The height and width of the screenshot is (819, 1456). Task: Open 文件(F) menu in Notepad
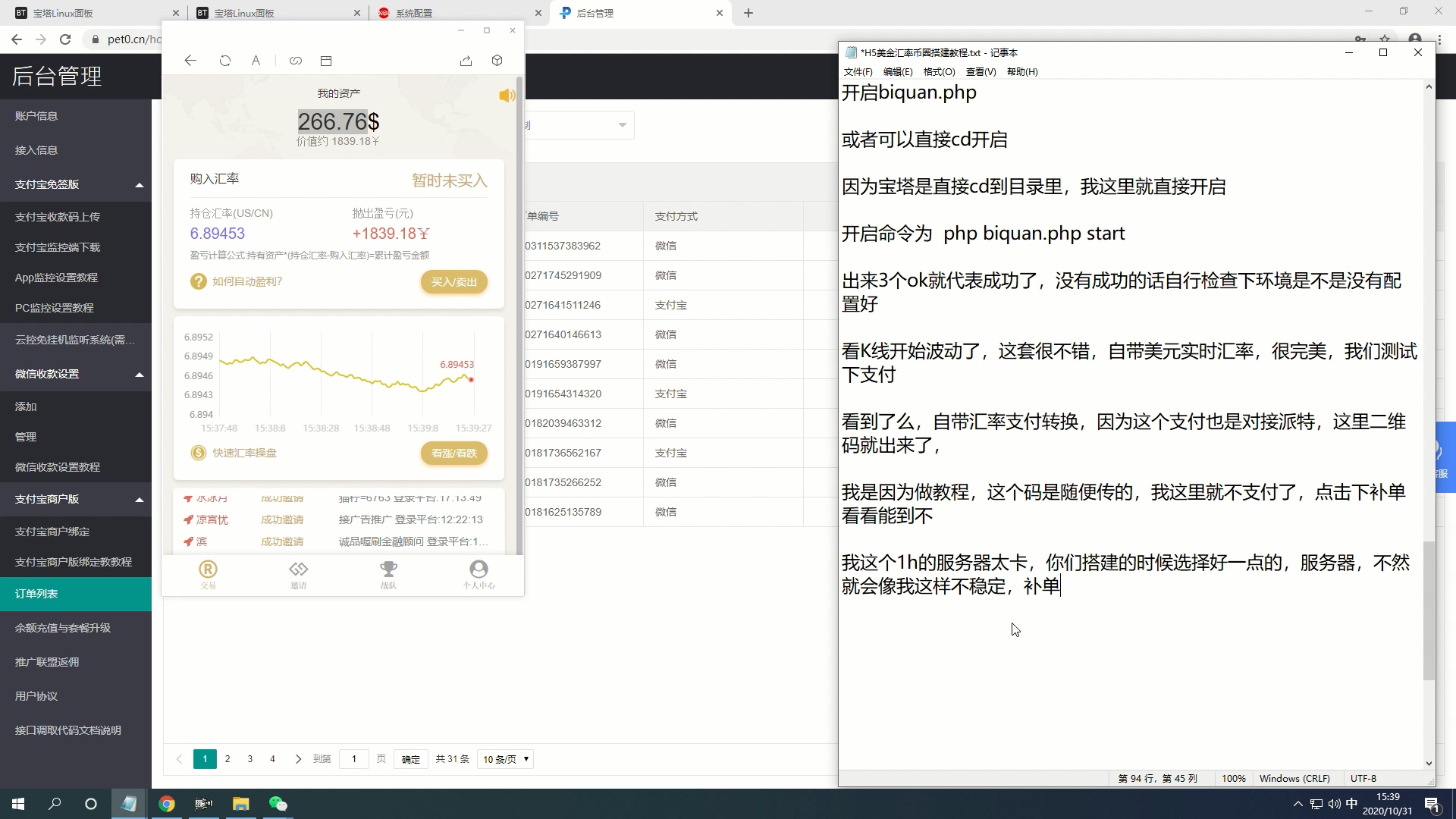click(858, 72)
